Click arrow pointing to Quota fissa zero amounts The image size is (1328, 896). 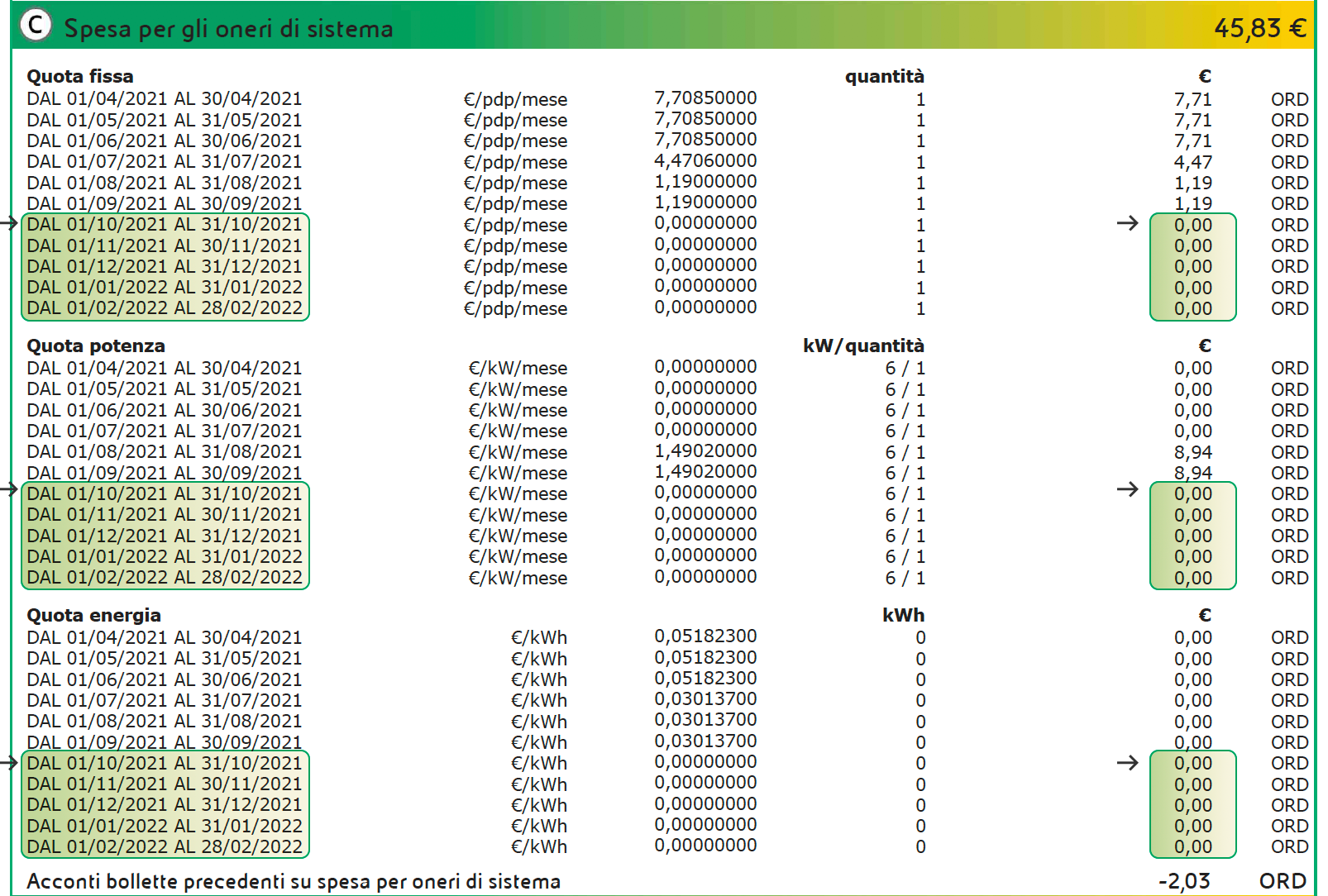tap(1127, 223)
